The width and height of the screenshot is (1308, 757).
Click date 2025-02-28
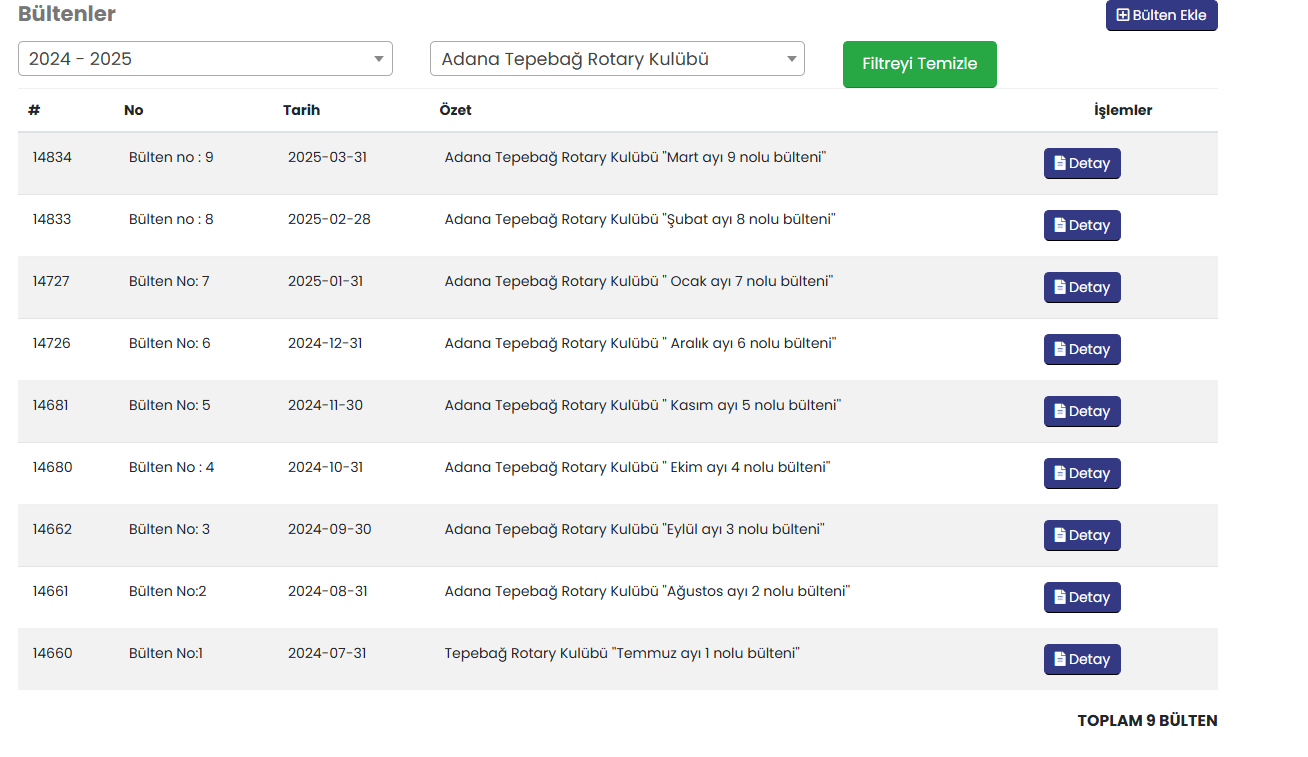pos(329,219)
